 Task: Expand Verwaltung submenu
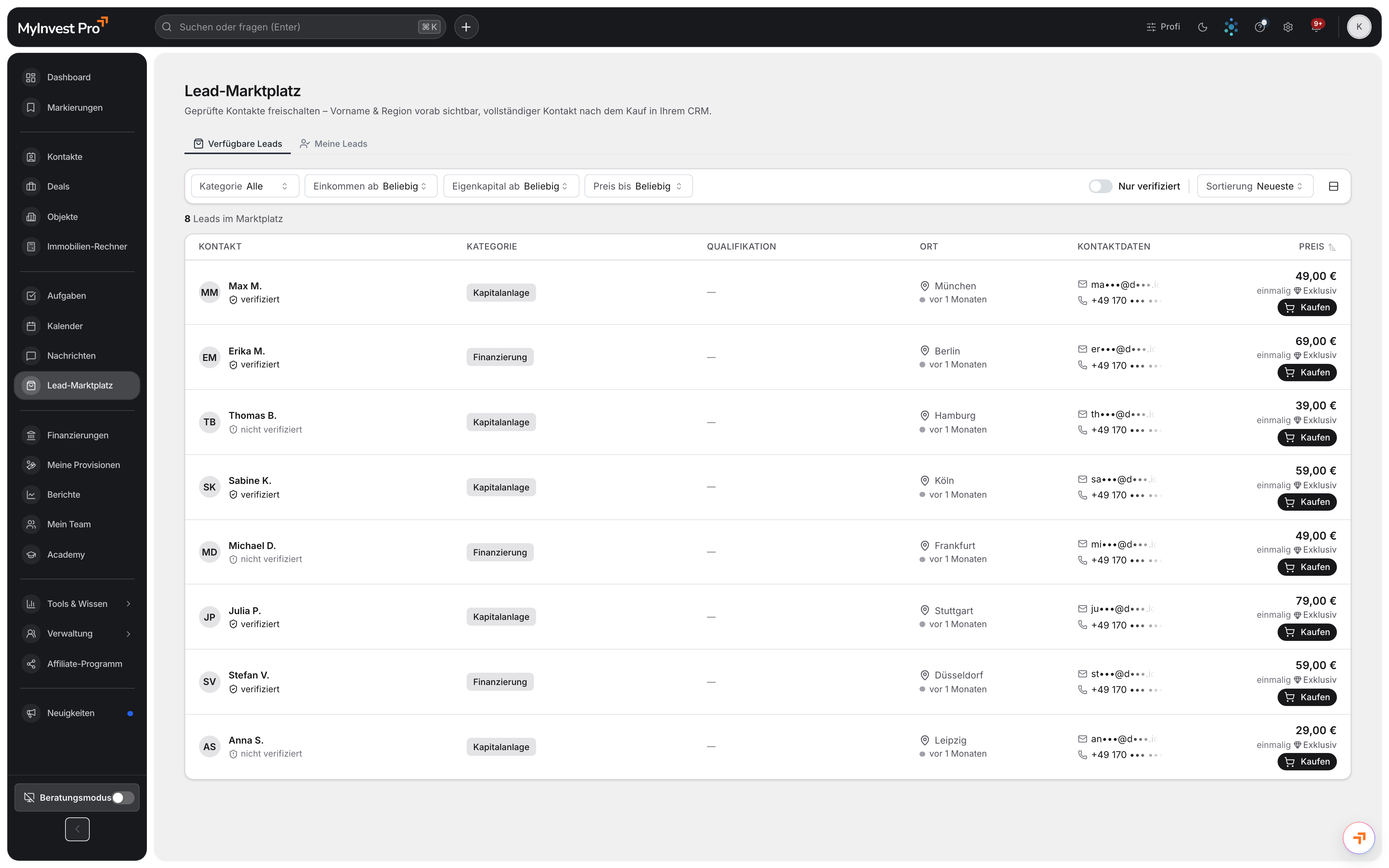click(x=77, y=634)
